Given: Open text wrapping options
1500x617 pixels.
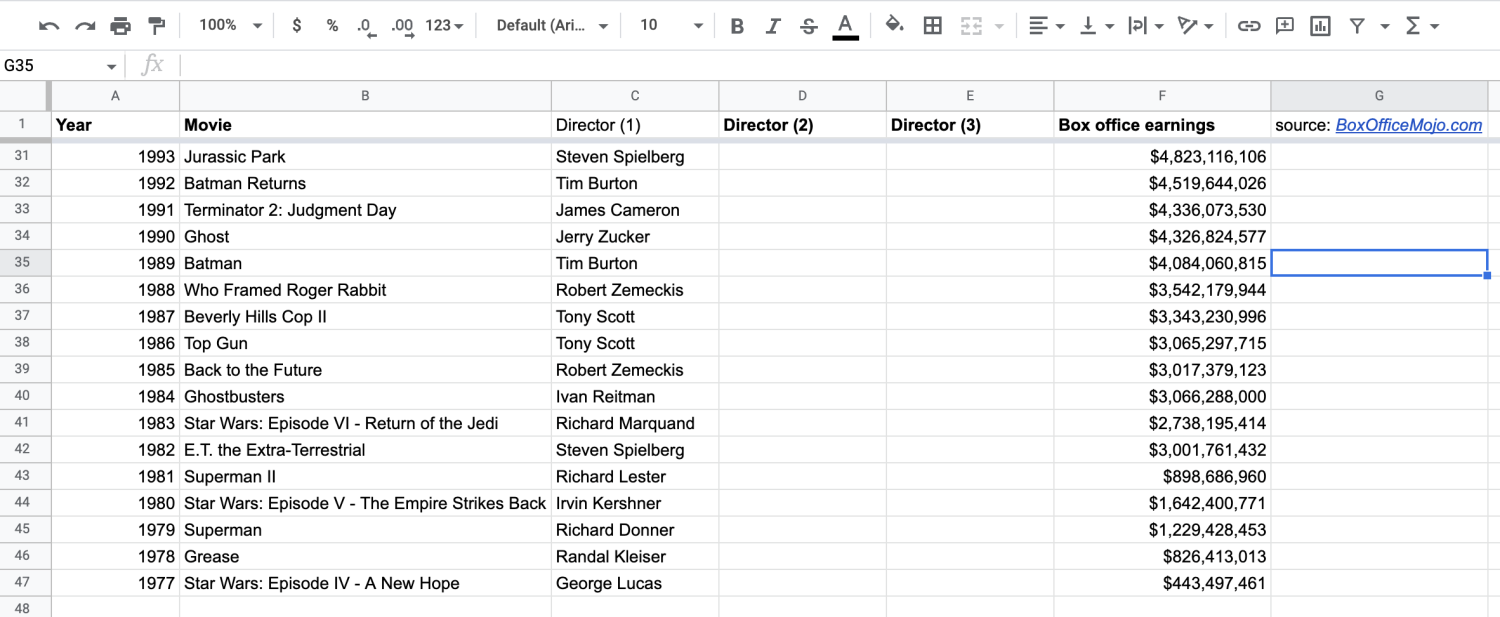Looking at the screenshot, I should pyautogui.click(x=1146, y=26).
